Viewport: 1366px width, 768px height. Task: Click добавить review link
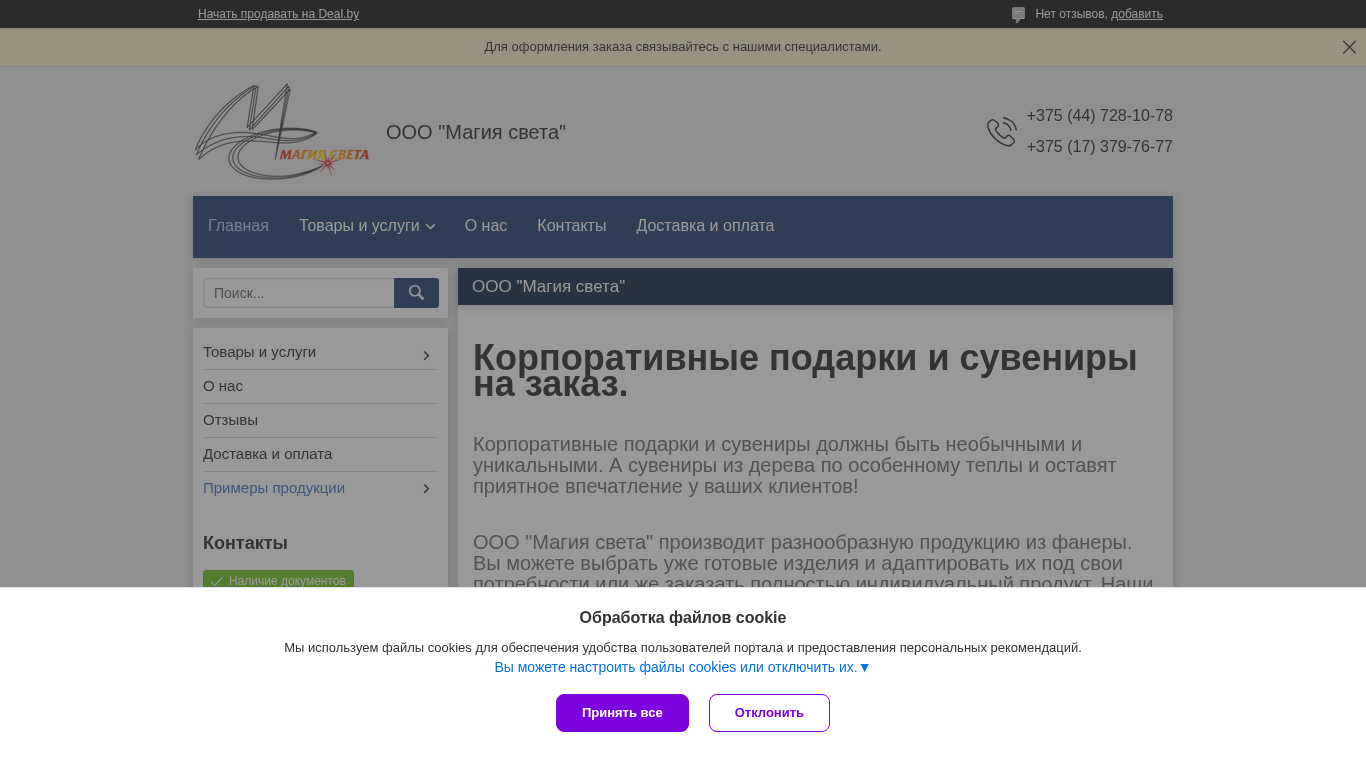point(1137,14)
